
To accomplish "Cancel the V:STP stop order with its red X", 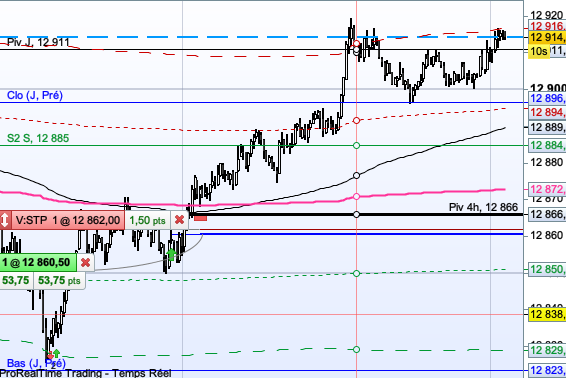I will point(179,220).
